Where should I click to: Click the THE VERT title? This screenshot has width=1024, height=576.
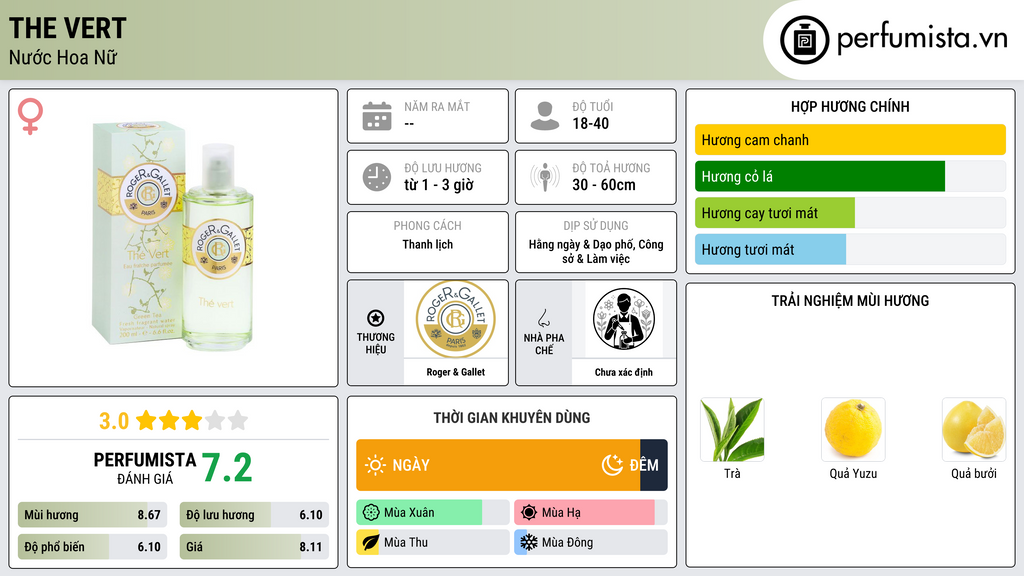[x=67, y=28]
